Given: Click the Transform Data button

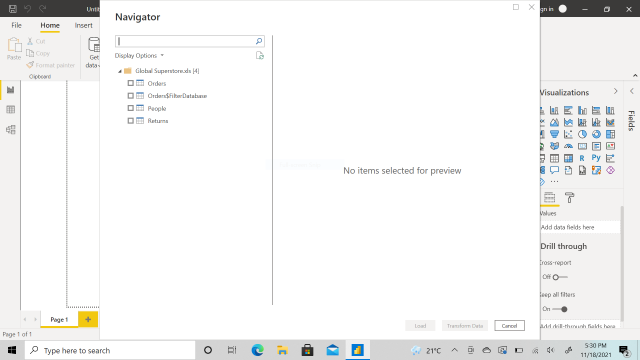Looking at the screenshot, I should (465, 326).
